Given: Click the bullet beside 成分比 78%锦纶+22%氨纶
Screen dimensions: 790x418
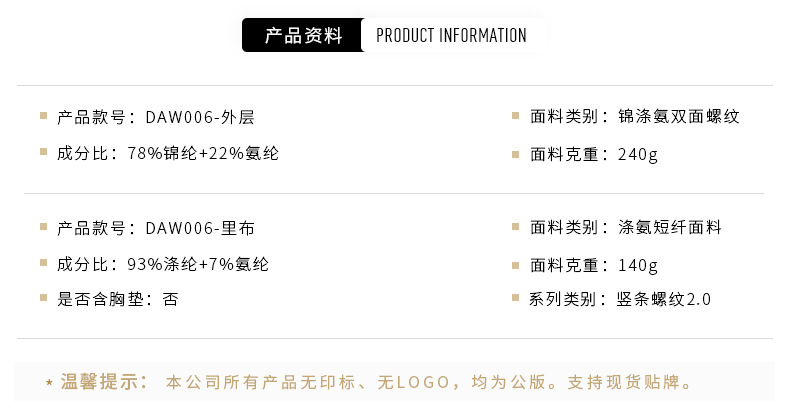Looking at the screenshot, I should point(44,153).
